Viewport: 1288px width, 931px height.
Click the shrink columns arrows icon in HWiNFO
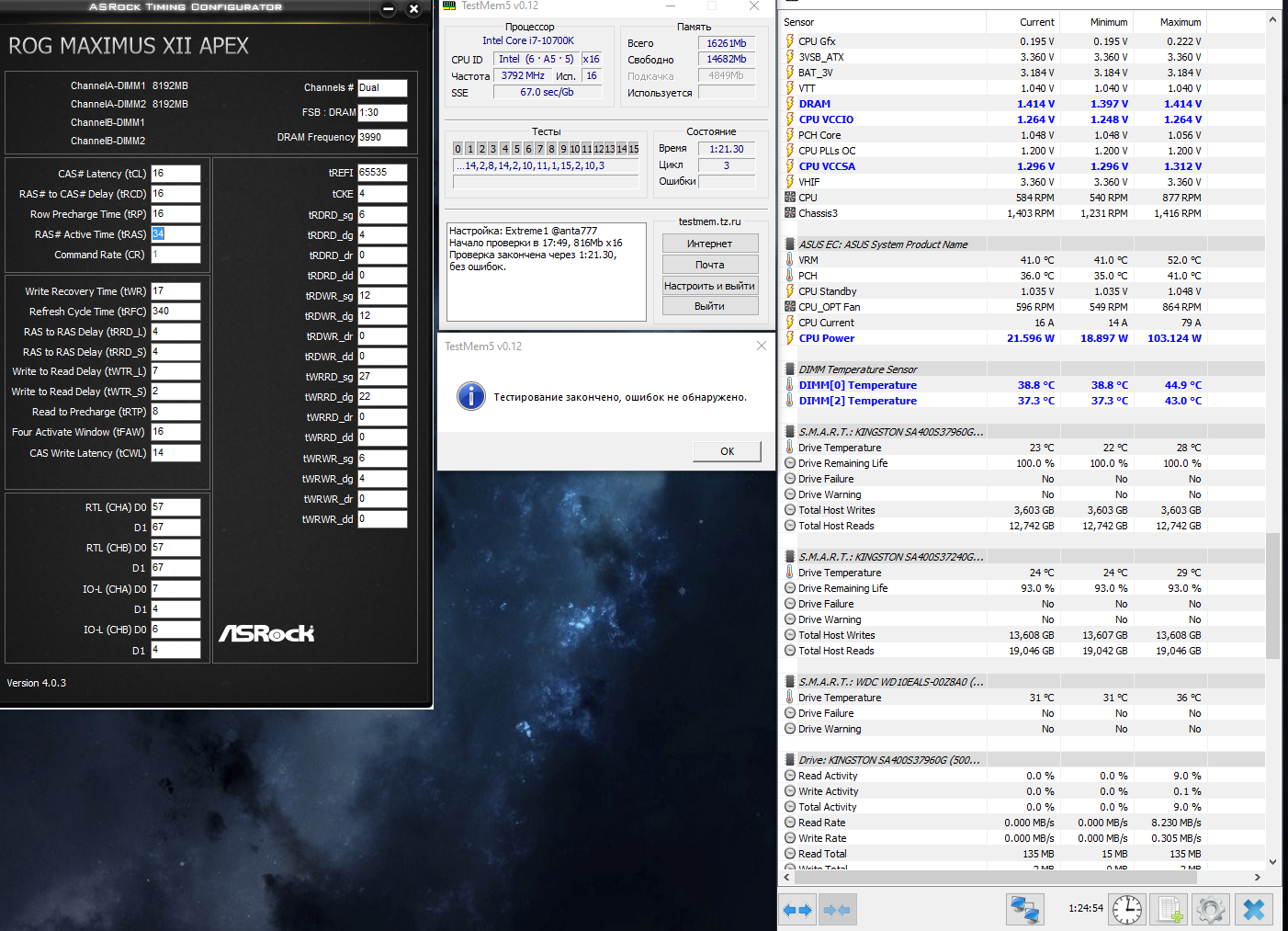838,910
